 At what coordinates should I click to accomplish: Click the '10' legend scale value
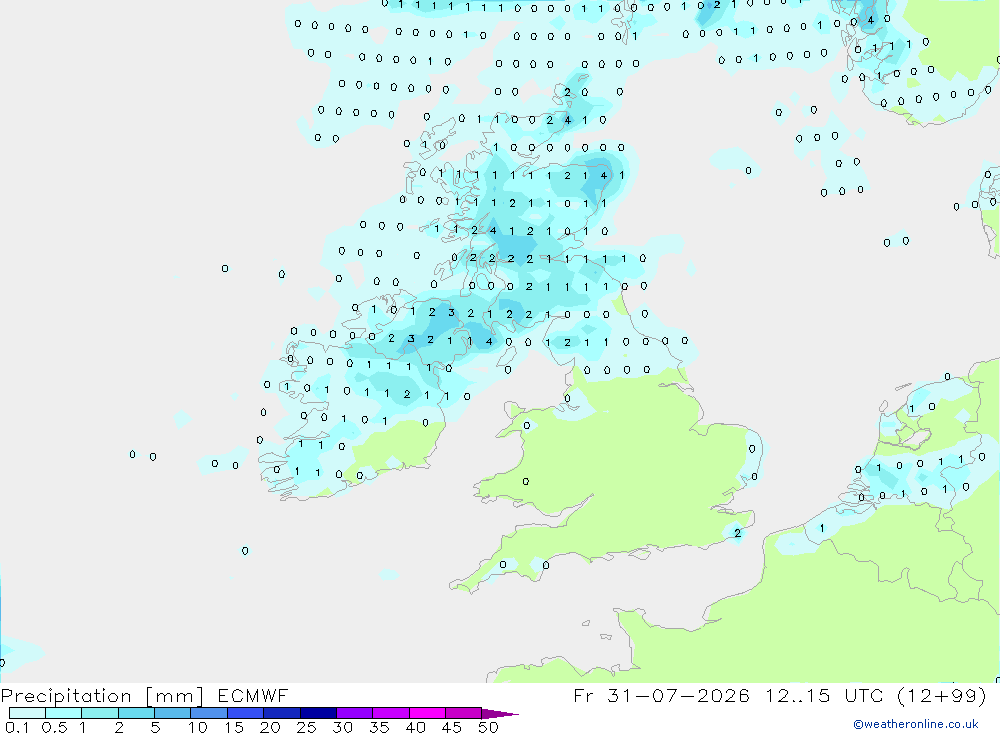tap(198, 727)
